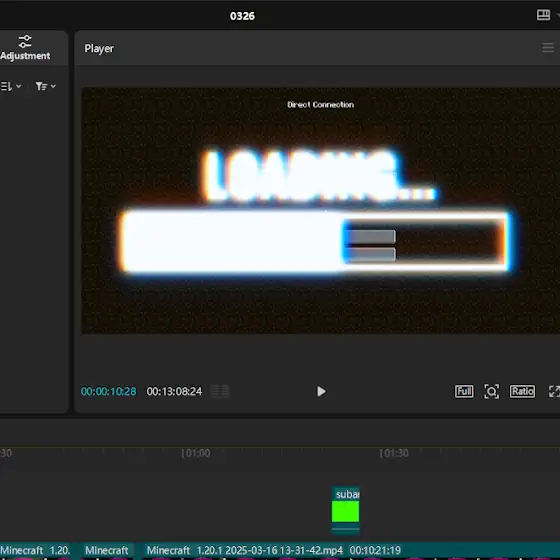Open the Adjustment tab
The image size is (560, 560).
pos(25,48)
